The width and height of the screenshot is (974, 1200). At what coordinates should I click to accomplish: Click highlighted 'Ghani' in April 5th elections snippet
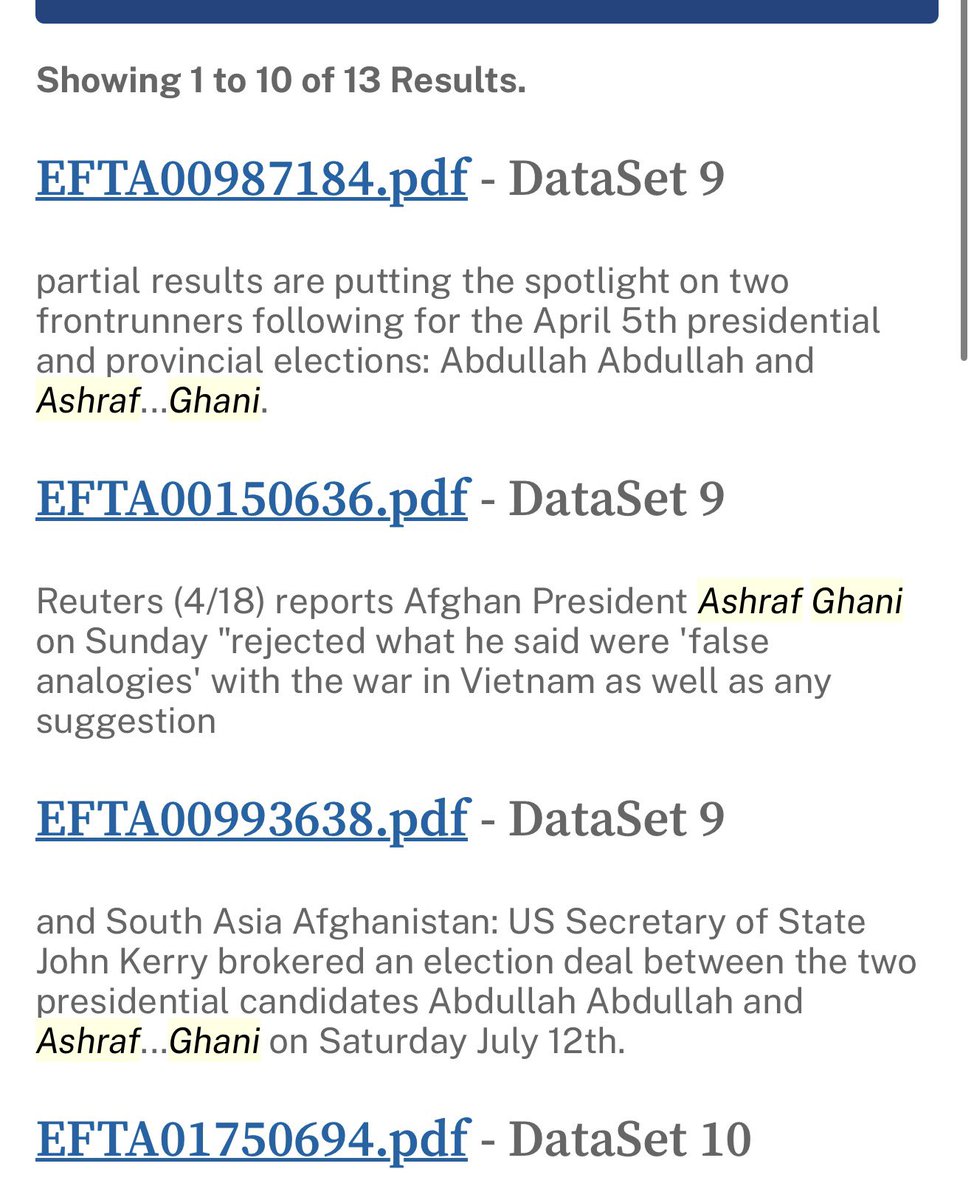pyautogui.click(x=215, y=401)
